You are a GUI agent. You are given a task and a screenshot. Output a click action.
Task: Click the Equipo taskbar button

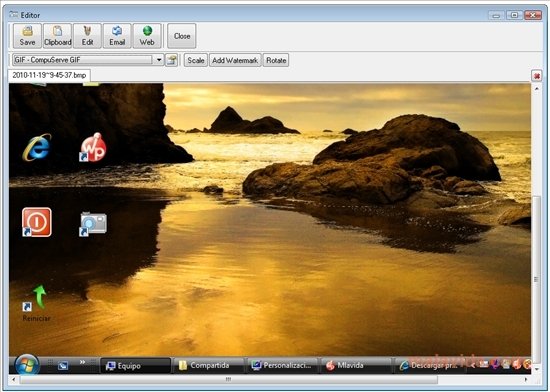[135, 366]
